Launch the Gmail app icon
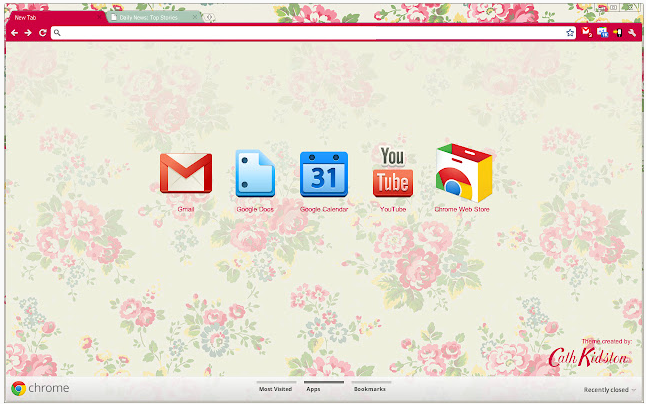Image resolution: width=646 pixels, height=404 pixels. [186, 173]
